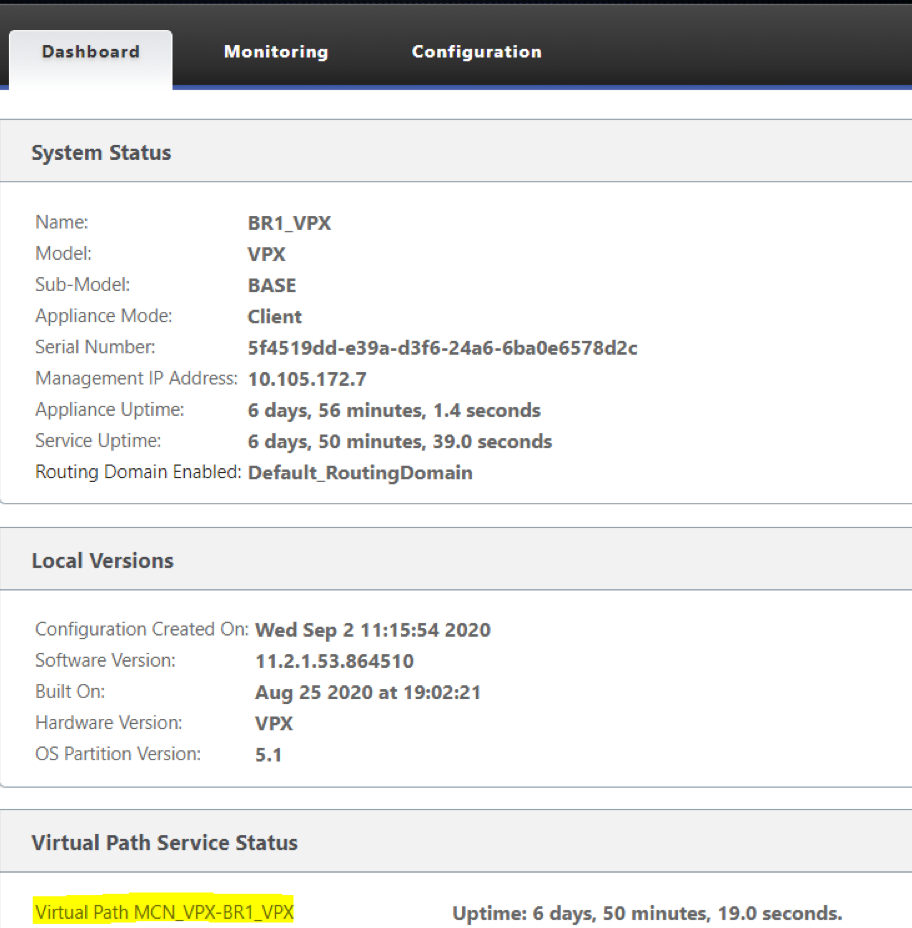Click the Virtual Path uptime text
The width and height of the screenshot is (912, 928).
[x=647, y=913]
